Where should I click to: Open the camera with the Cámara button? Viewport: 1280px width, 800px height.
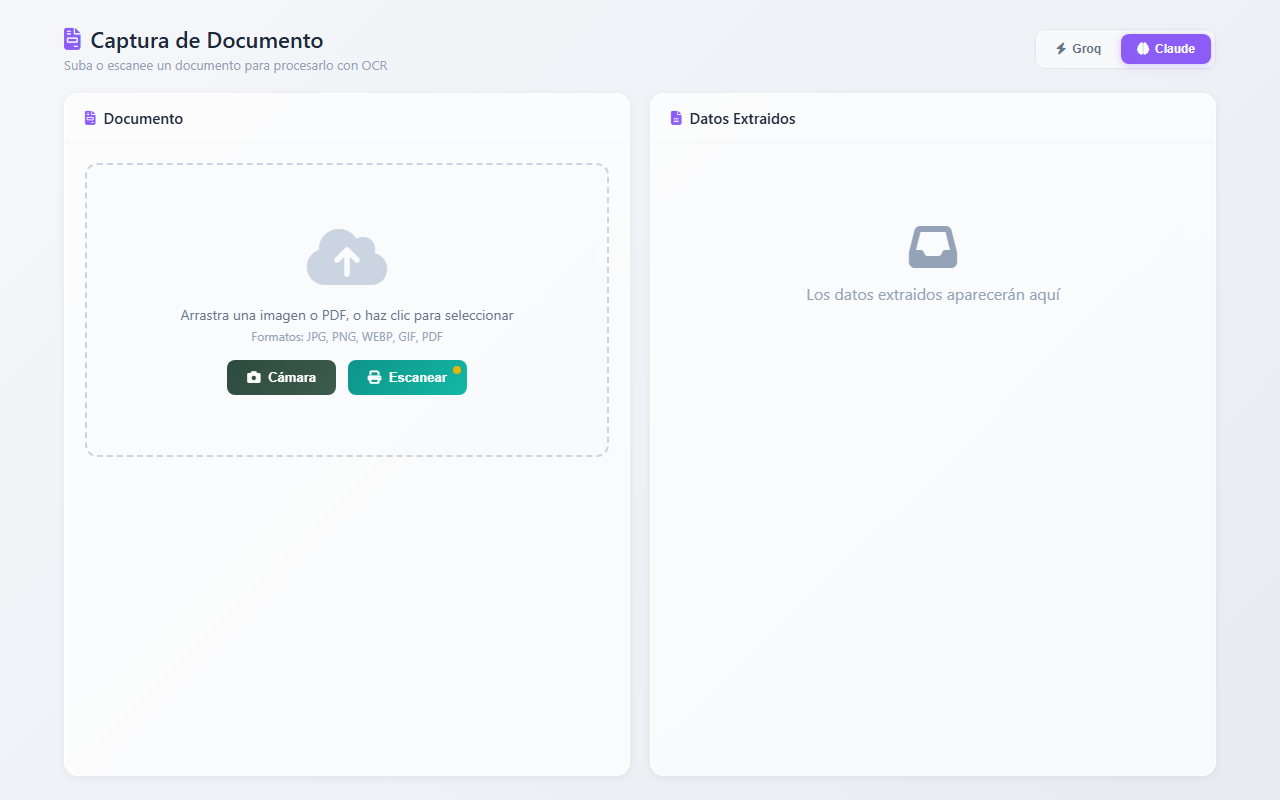[x=281, y=378]
